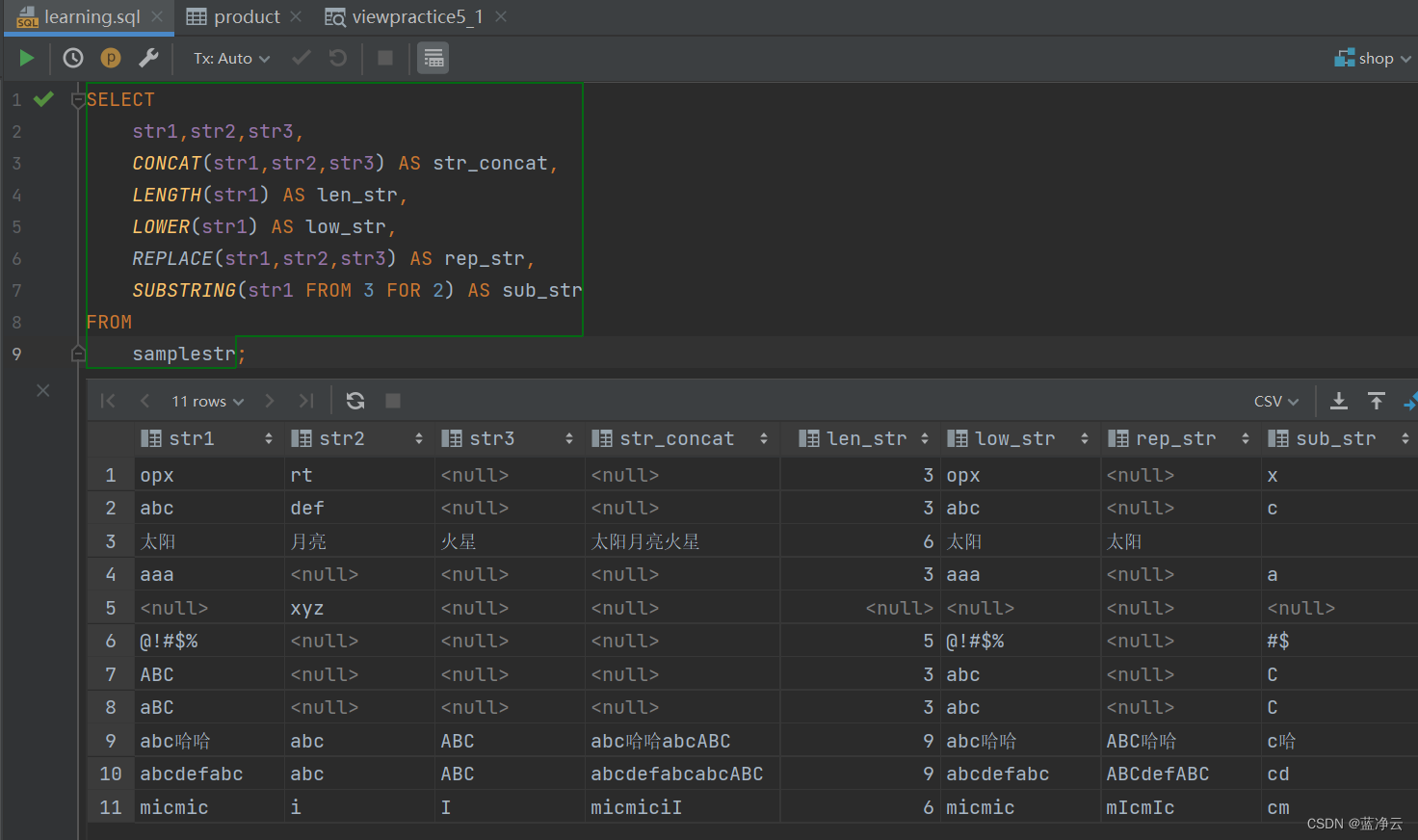Click the green check mark in gutter
This screenshot has height=840, width=1418.
(43, 98)
